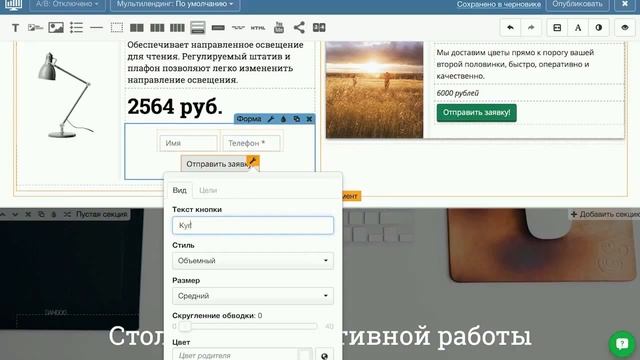Open the Пустая секция style droplet
The image size is (640, 360).
pos(53,214)
